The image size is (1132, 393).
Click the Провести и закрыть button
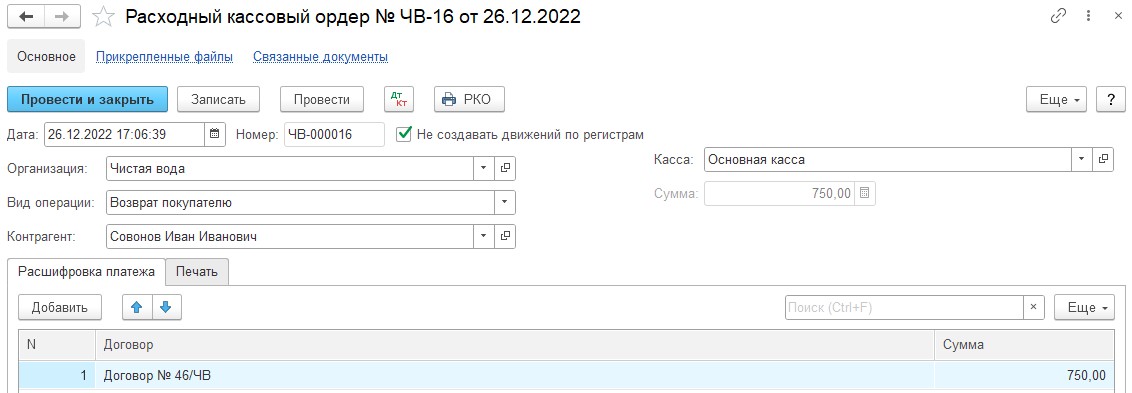(87, 100)
